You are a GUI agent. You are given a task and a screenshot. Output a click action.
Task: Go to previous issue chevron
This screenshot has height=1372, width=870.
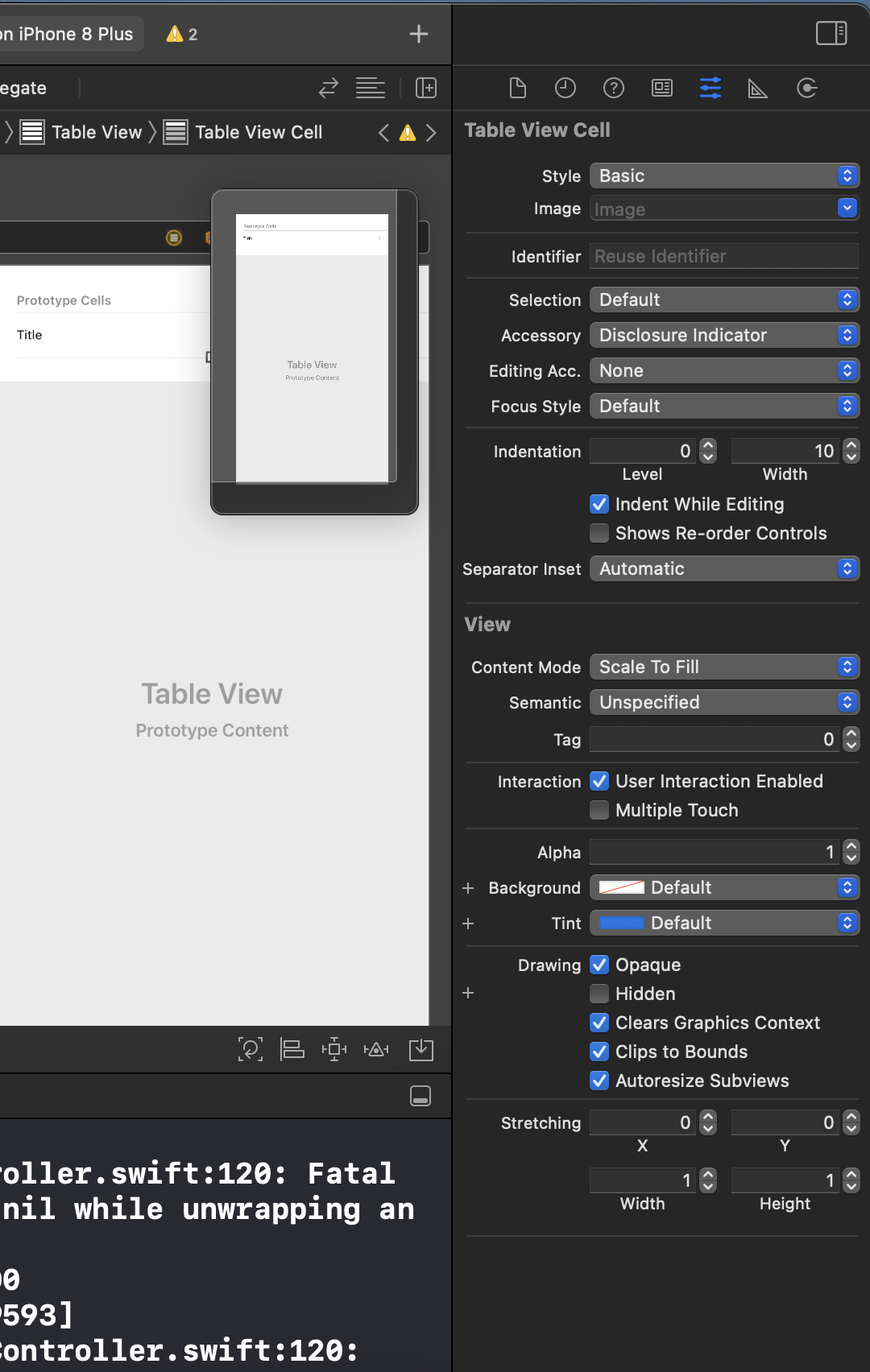point(384,133)
